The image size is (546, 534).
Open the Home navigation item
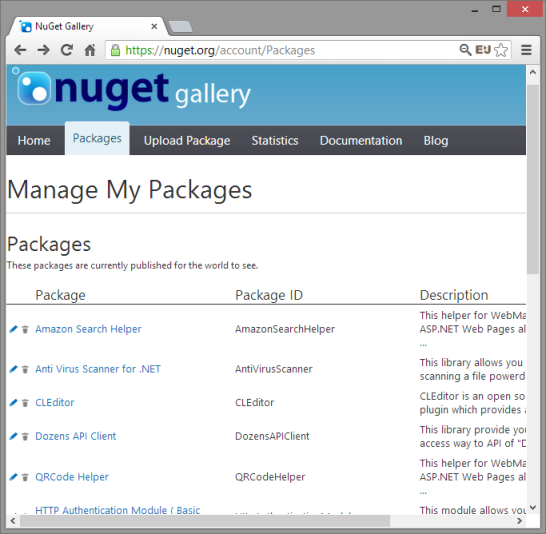tap(34, 141)
